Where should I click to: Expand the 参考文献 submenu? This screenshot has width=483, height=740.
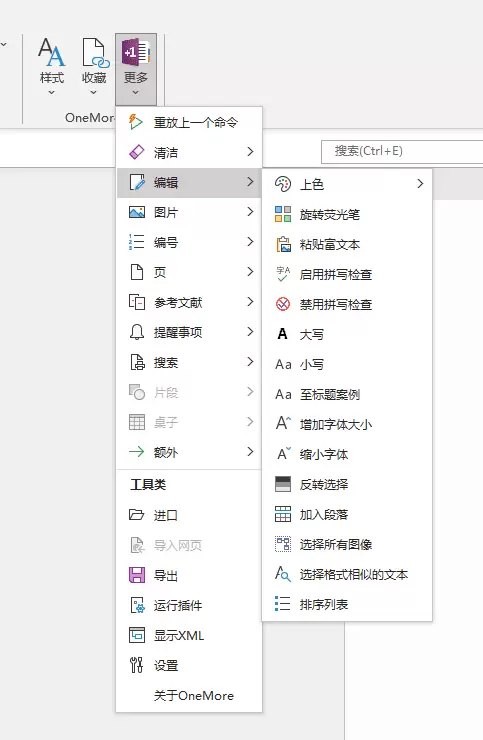click(189, 302)
